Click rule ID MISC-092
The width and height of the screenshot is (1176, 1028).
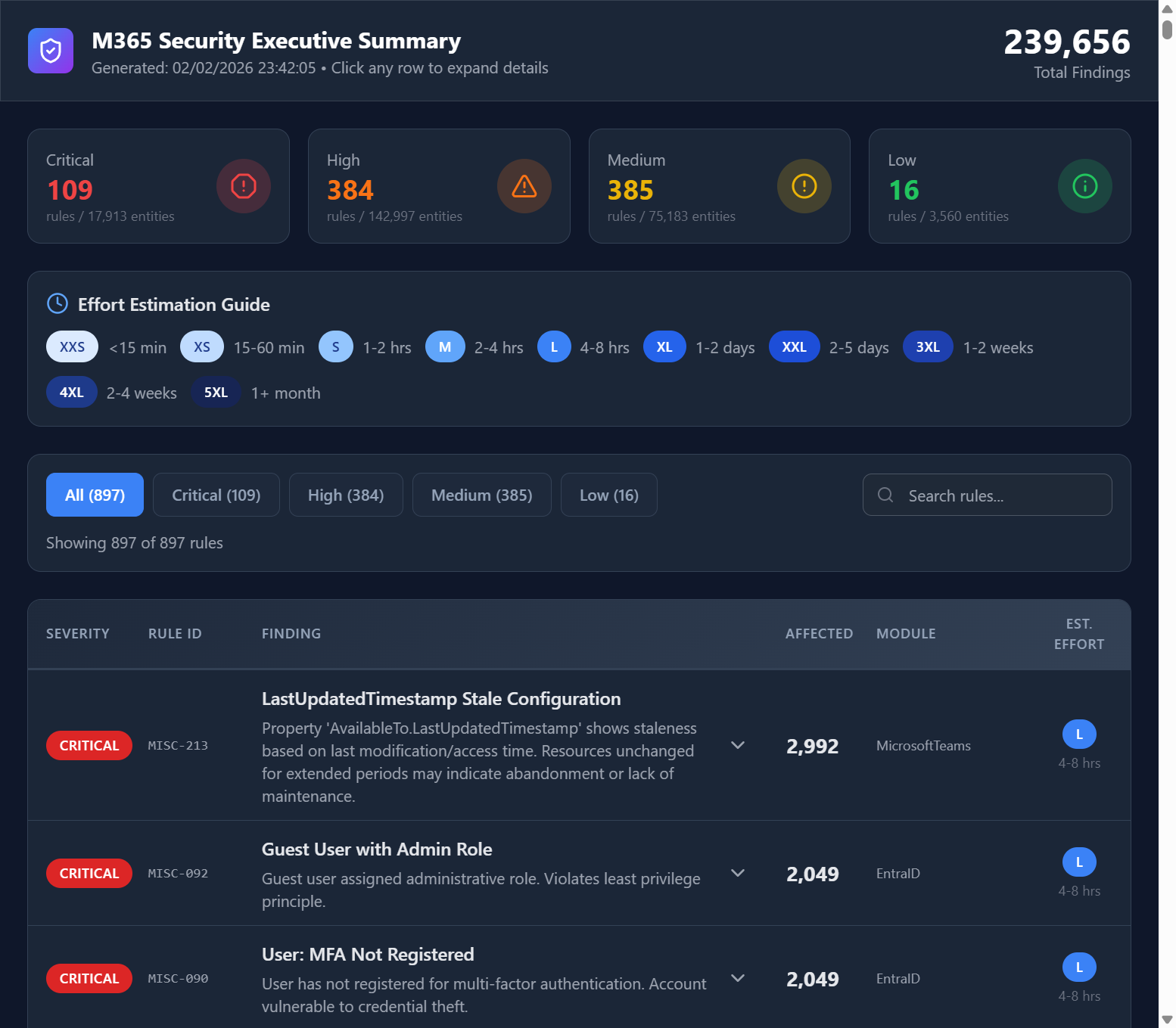(x=178, y=873)
